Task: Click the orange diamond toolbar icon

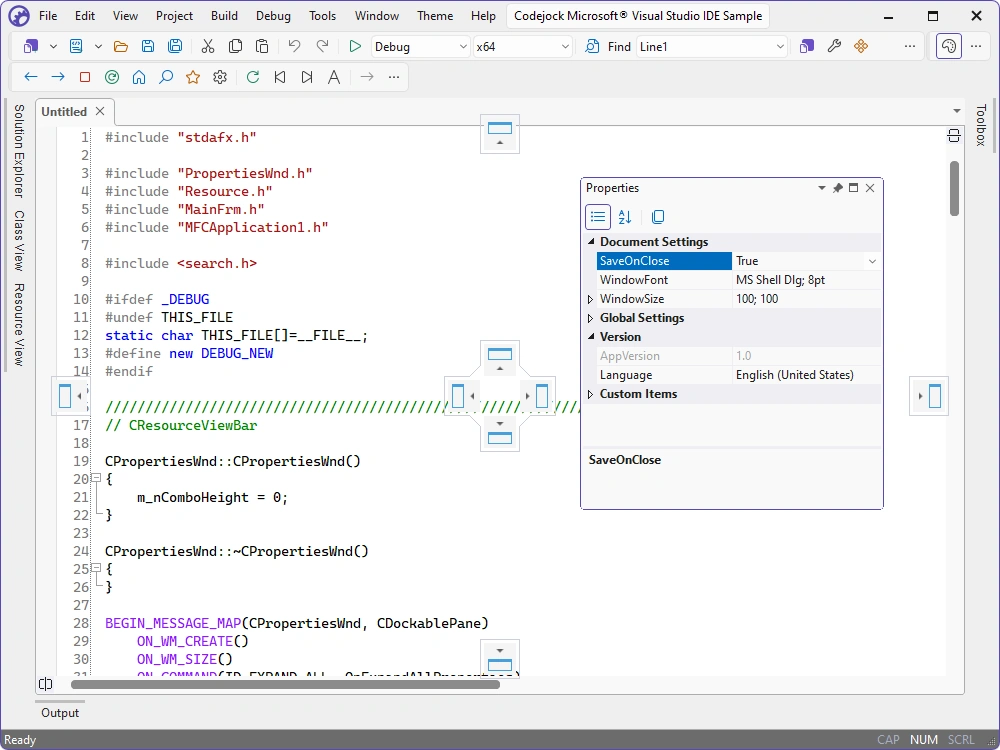Action: (x=861, y=47)
